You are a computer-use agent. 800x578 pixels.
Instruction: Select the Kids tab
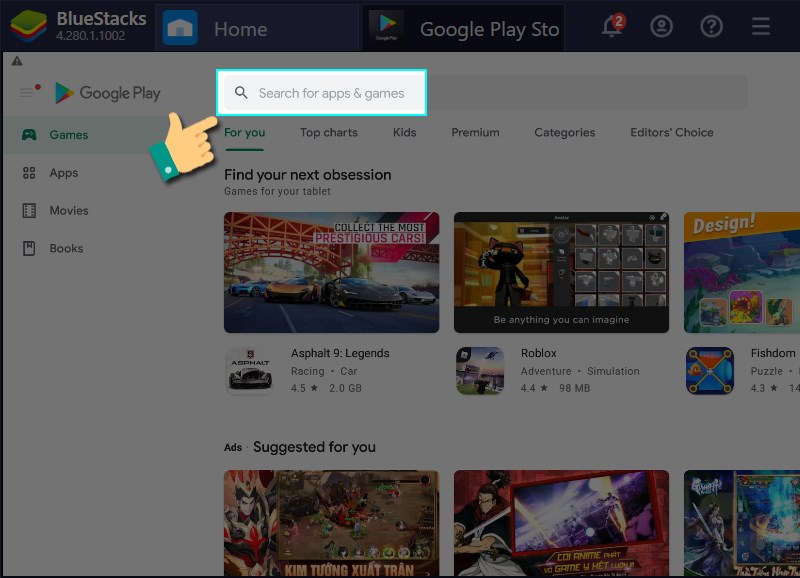[x=404, y=132]
